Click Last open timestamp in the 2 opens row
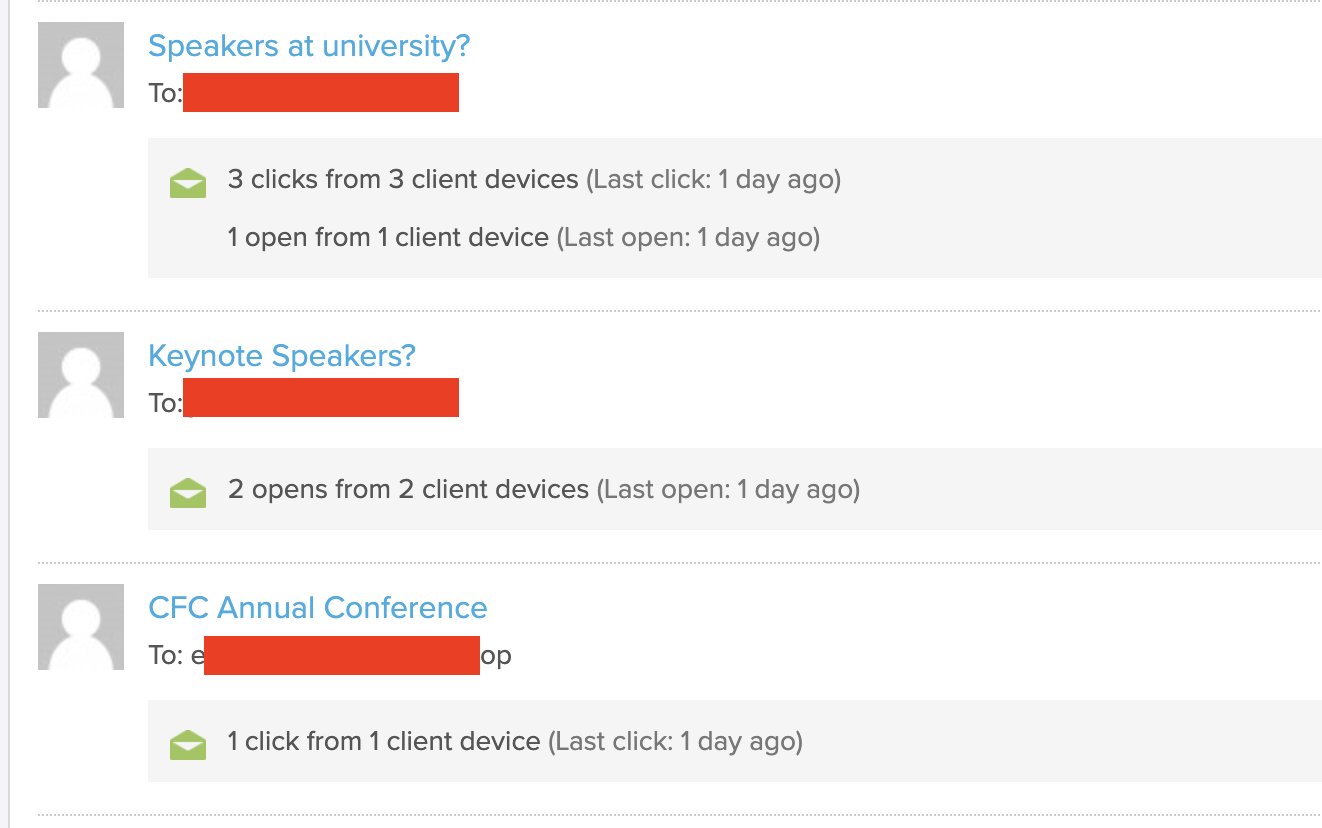1322x828 pixels. click(x=728, y=490)
